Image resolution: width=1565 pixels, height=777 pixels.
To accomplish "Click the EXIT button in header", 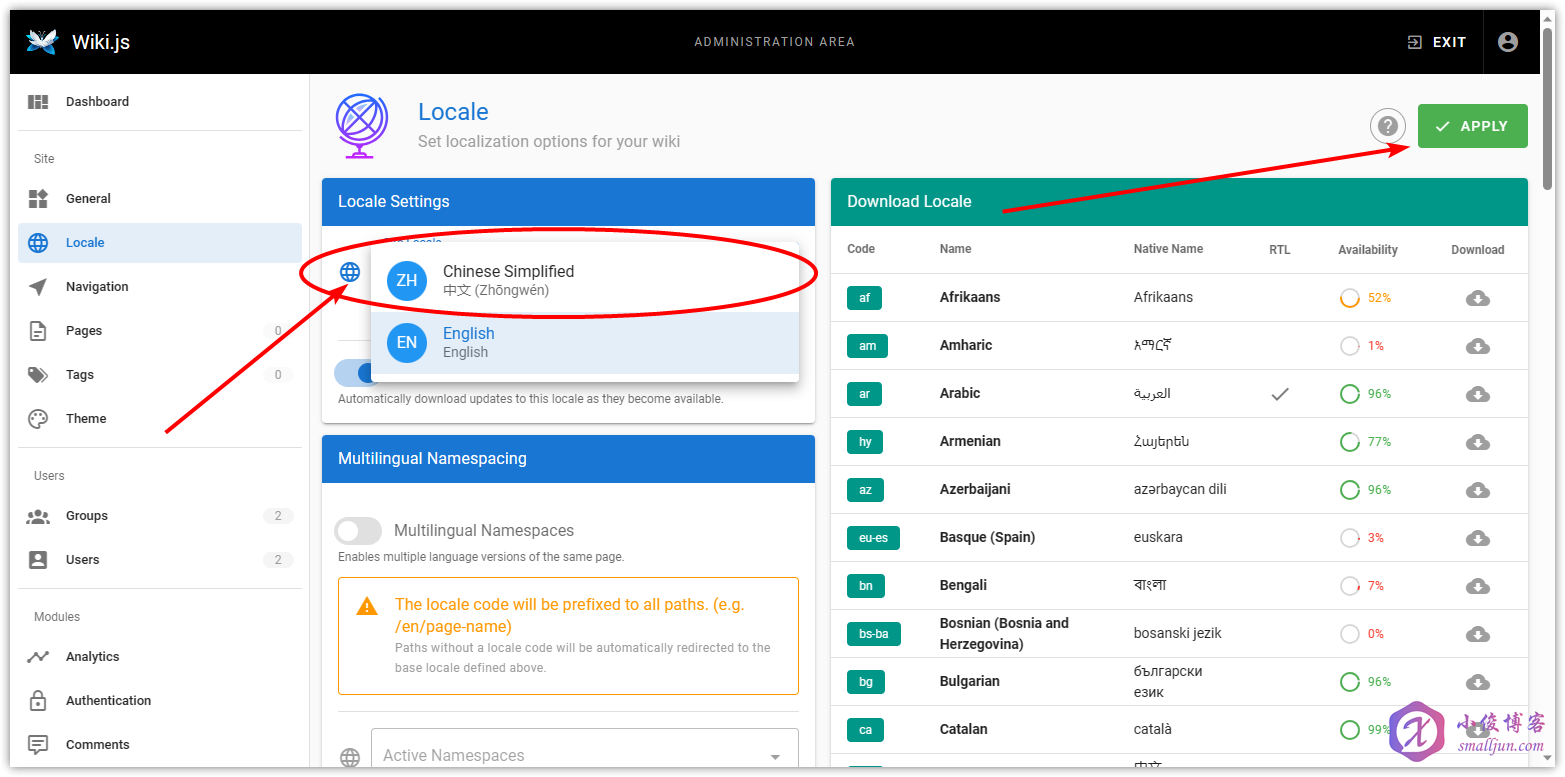I will (1437, 42).
